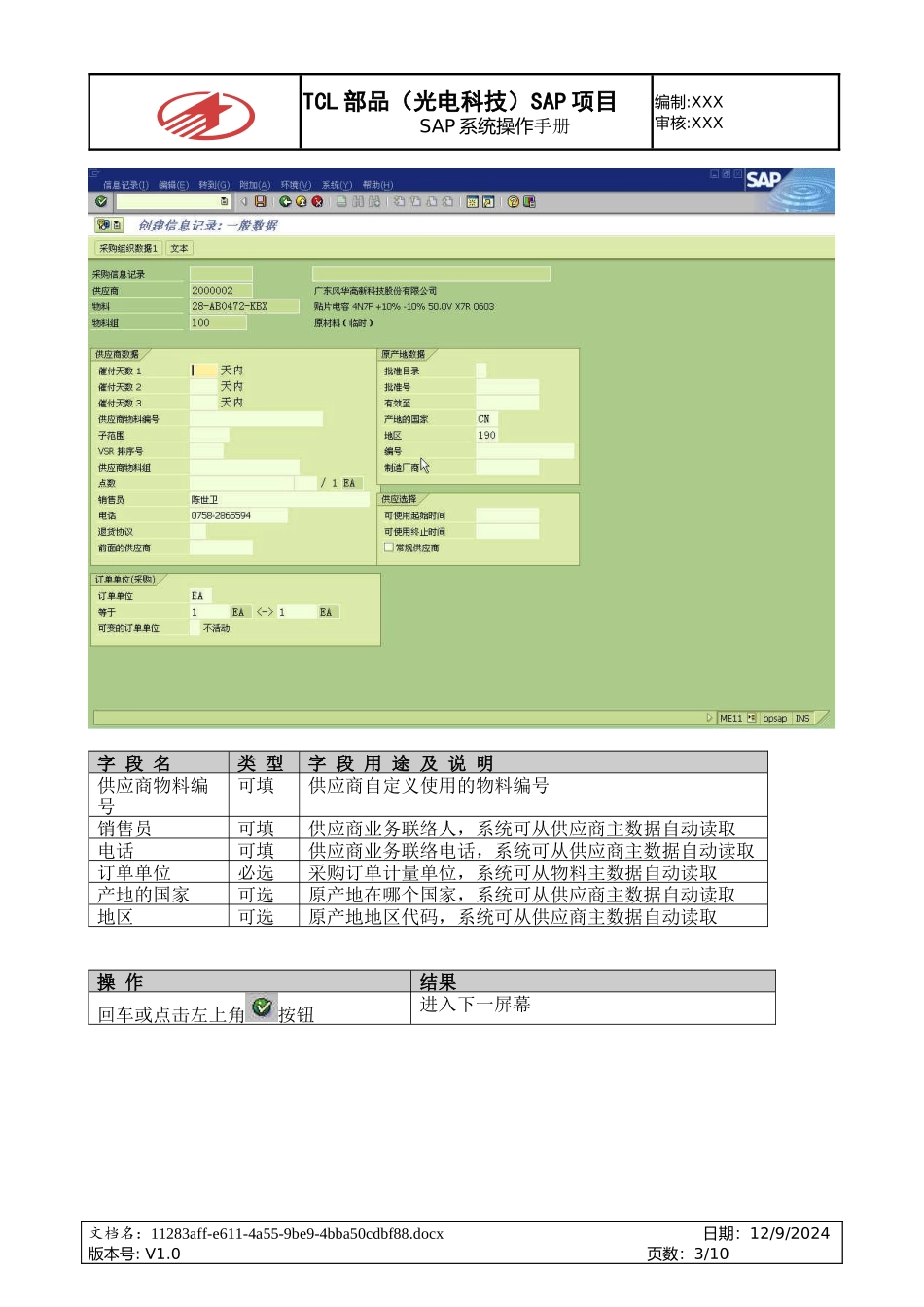
Task: Click the SAP logo
Action: point(764,179)
